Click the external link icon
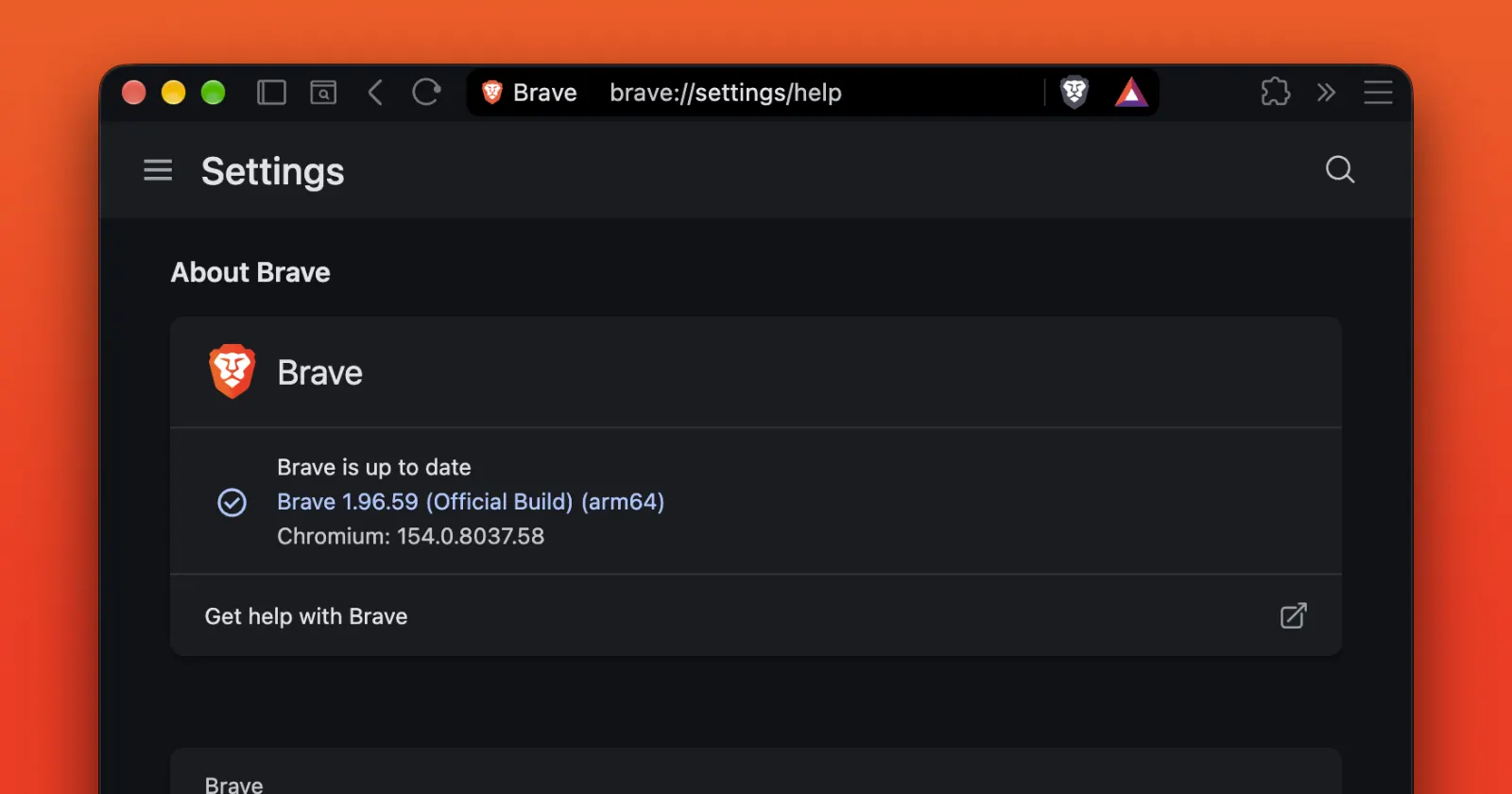 (x=1293, y=616)
